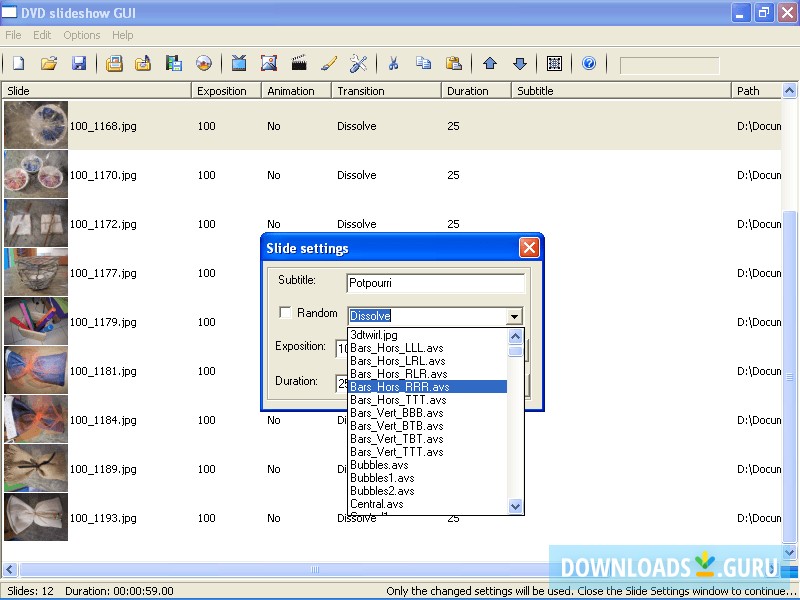The height and width of the screenshot is (600, 800).
Task: Open the Edit menu
Action: pyautogui.click(x=42, y=35)
